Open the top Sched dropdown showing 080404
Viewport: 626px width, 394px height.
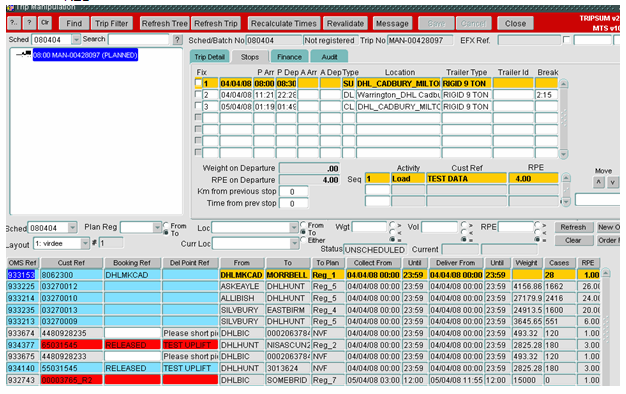[76, 40]
